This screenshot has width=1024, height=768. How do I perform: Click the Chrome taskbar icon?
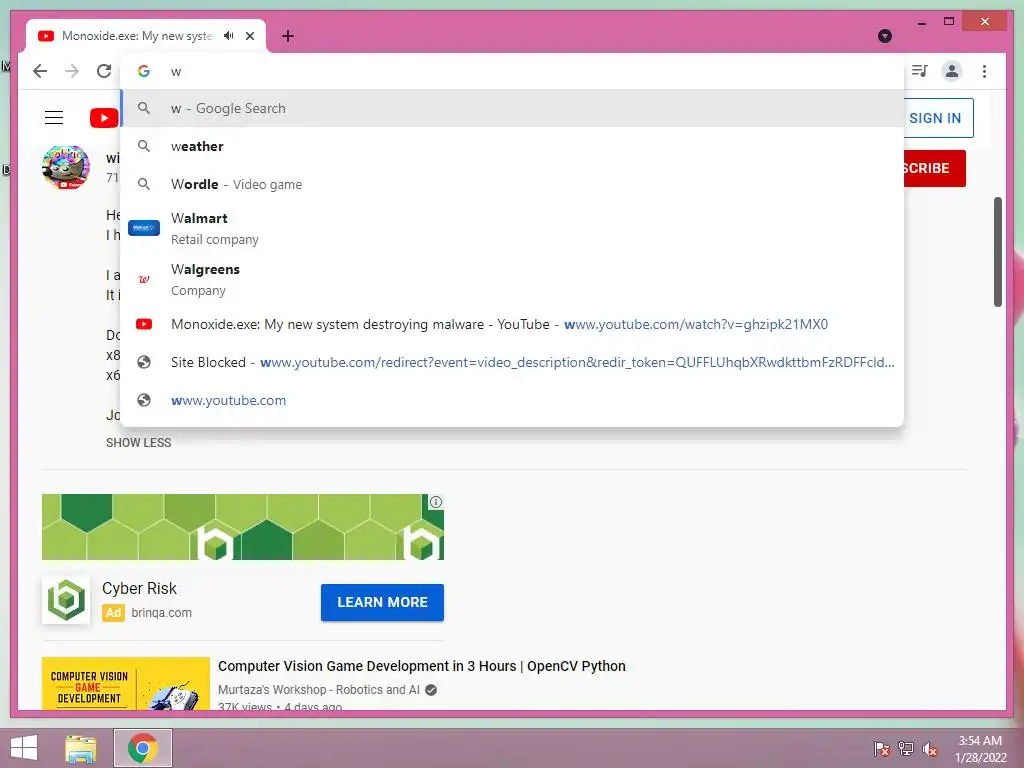coord(143,748)
